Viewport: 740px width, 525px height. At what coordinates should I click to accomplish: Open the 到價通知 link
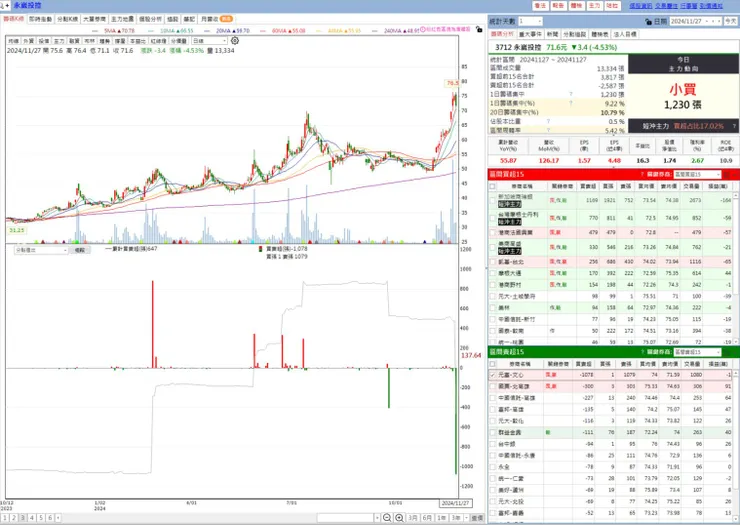click(x=711, y=6)
